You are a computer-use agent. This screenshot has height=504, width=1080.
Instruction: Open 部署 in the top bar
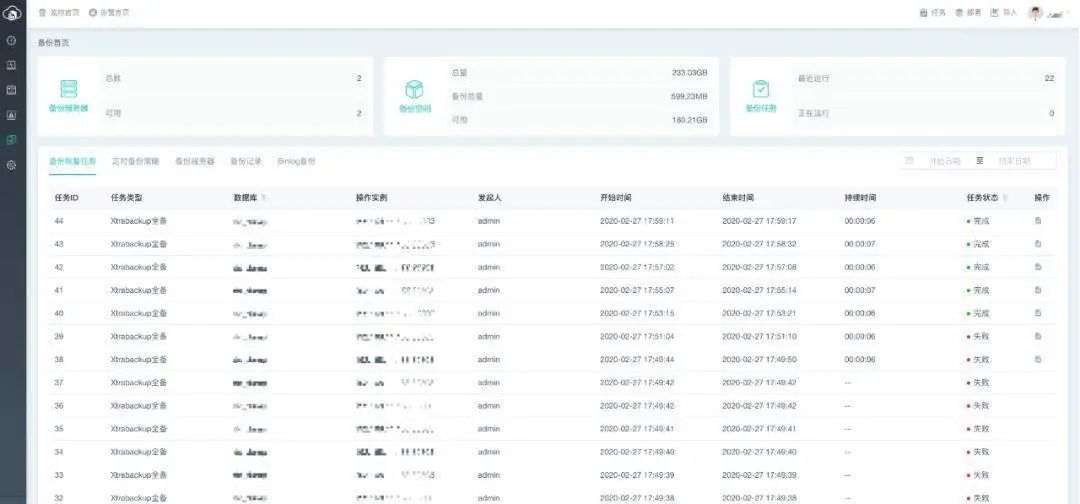point(967,13)
